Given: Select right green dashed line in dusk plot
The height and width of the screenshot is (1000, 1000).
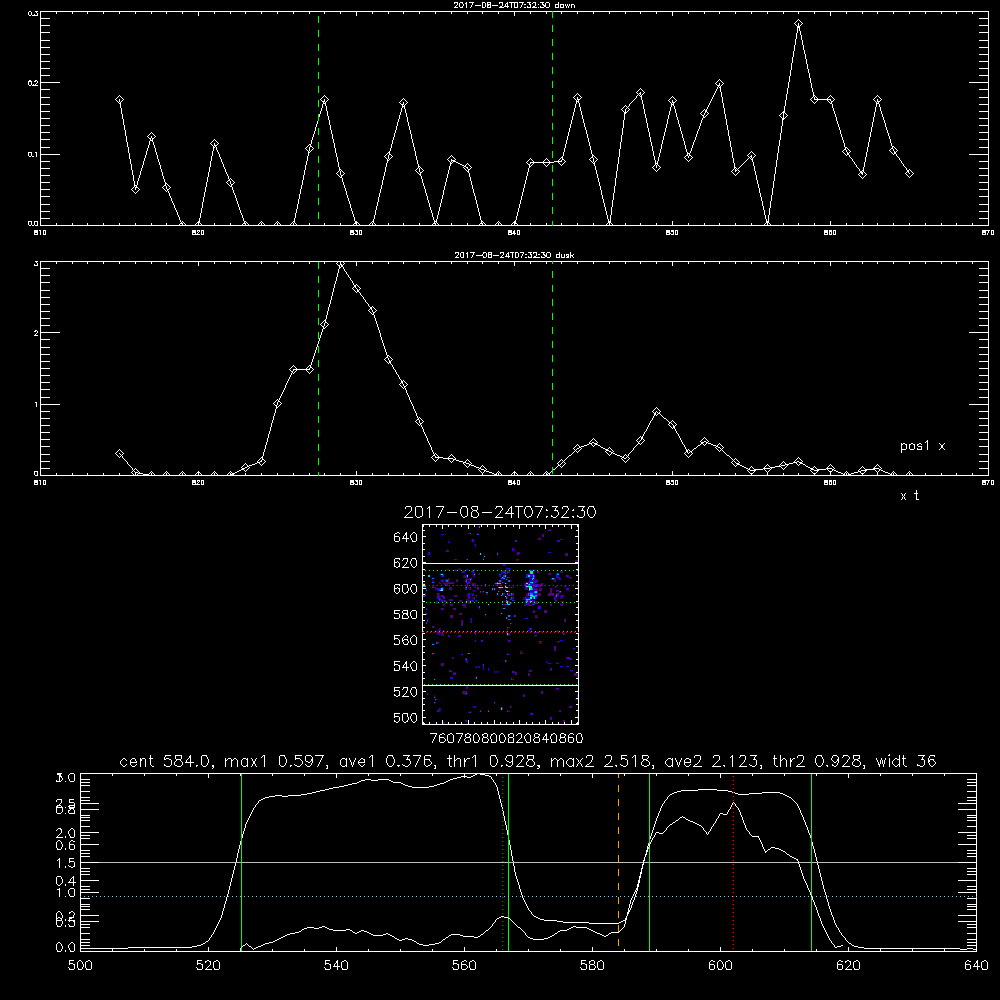Looking at the screenshot, I should pyautogui.click(x=552, y=368).
